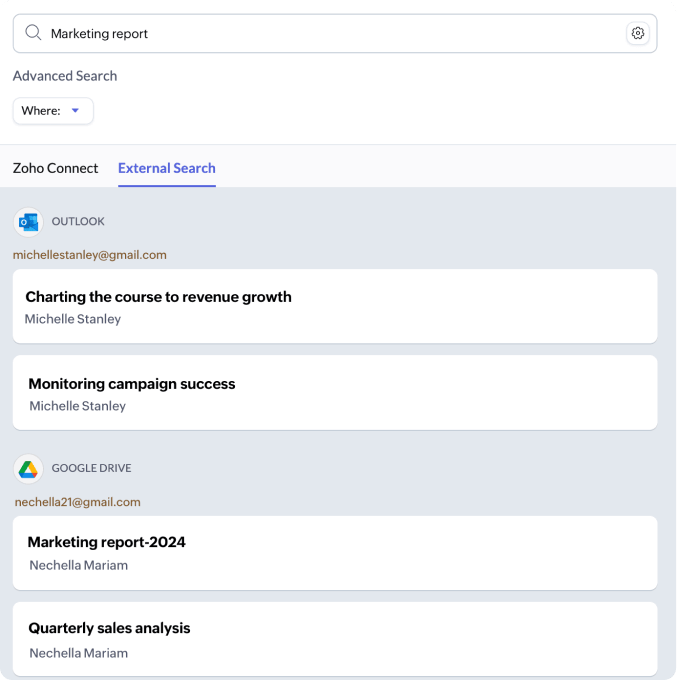
Task: Click the nechella21@gmail.com account address
Action: pyautogui.click(x=77, y=502)
